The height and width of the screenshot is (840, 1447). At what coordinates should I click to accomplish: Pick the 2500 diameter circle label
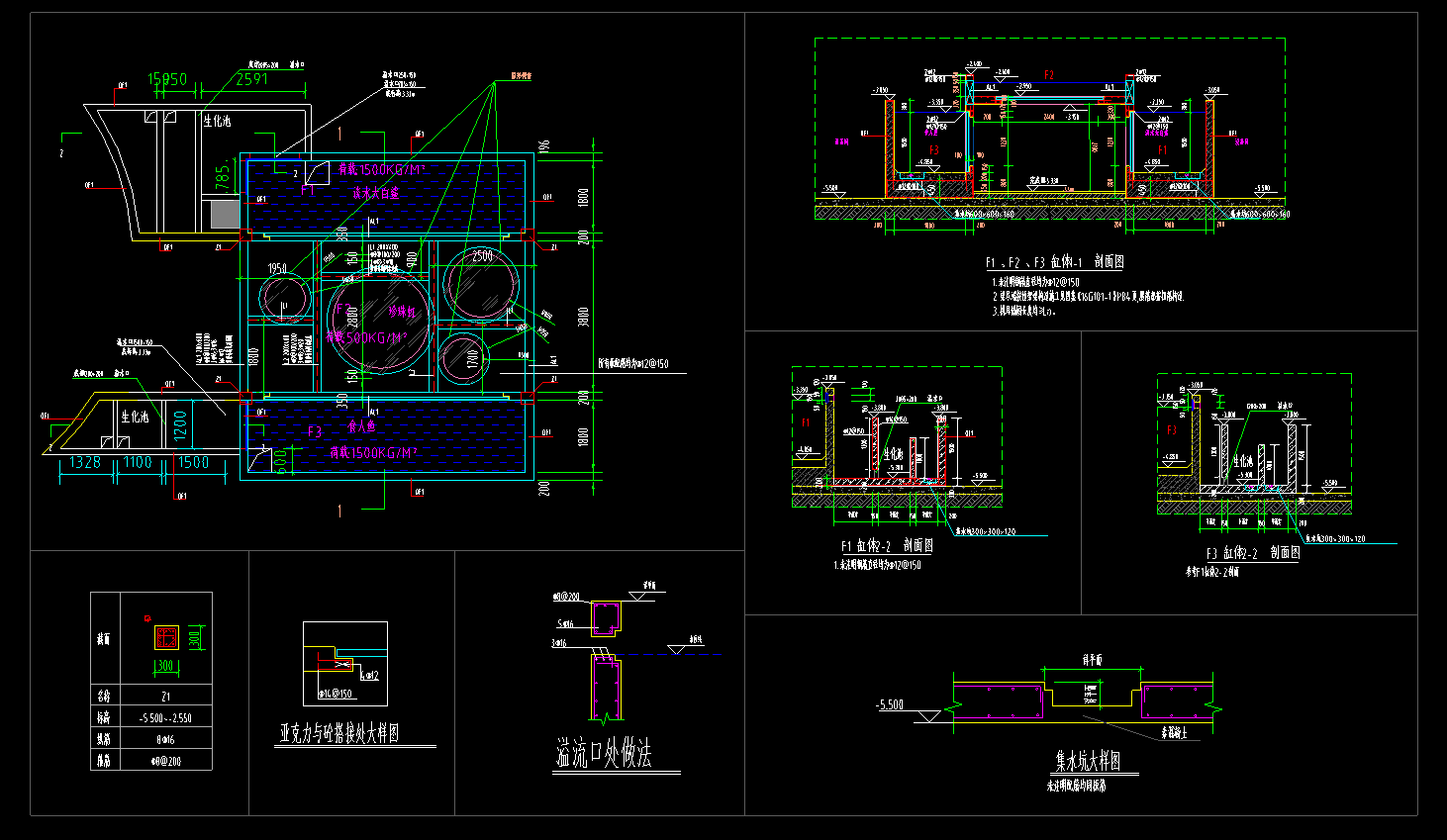482,255
